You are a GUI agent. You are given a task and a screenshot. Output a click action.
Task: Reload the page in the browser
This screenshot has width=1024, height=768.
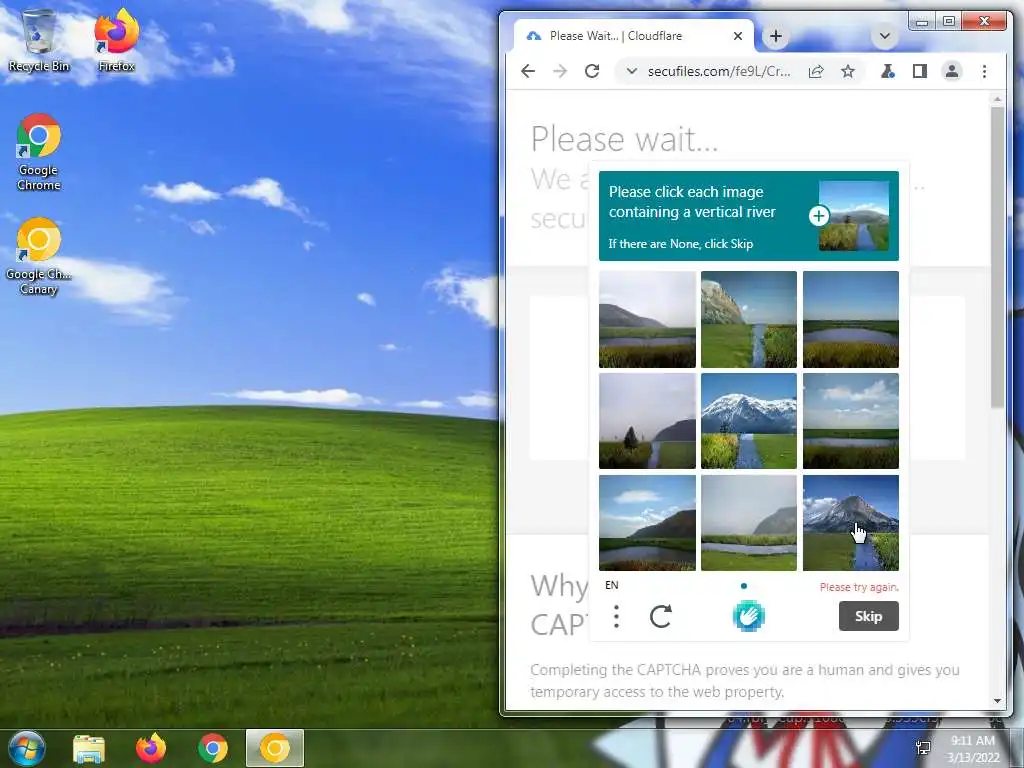pos(592,71)
